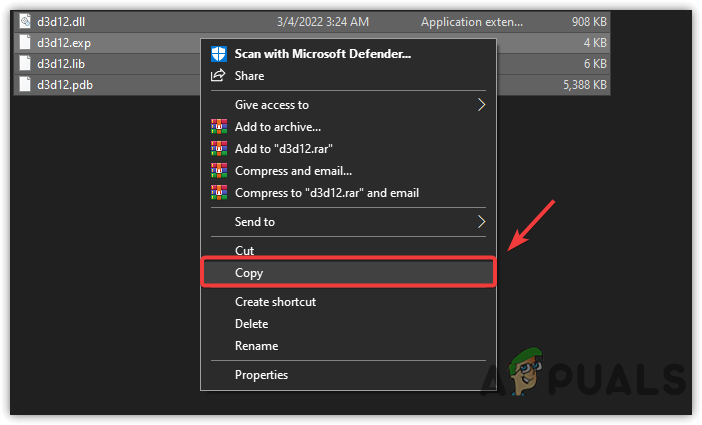This screenshot has height=425, width=702.
Task: Click the Application exten... type cell
Action: click(x=472, y=21)
